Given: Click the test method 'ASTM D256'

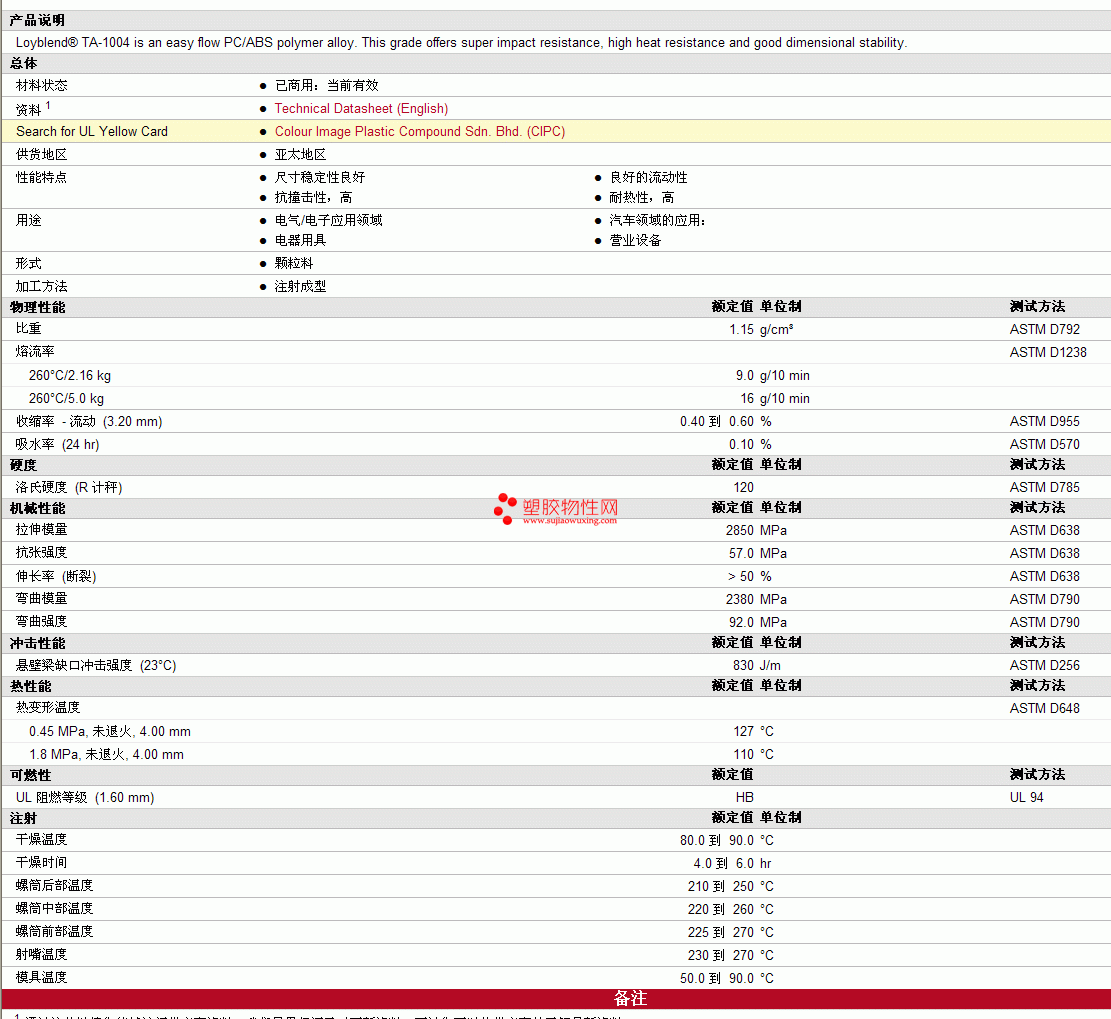Looking at the screenshot, I should point(1045,665).
